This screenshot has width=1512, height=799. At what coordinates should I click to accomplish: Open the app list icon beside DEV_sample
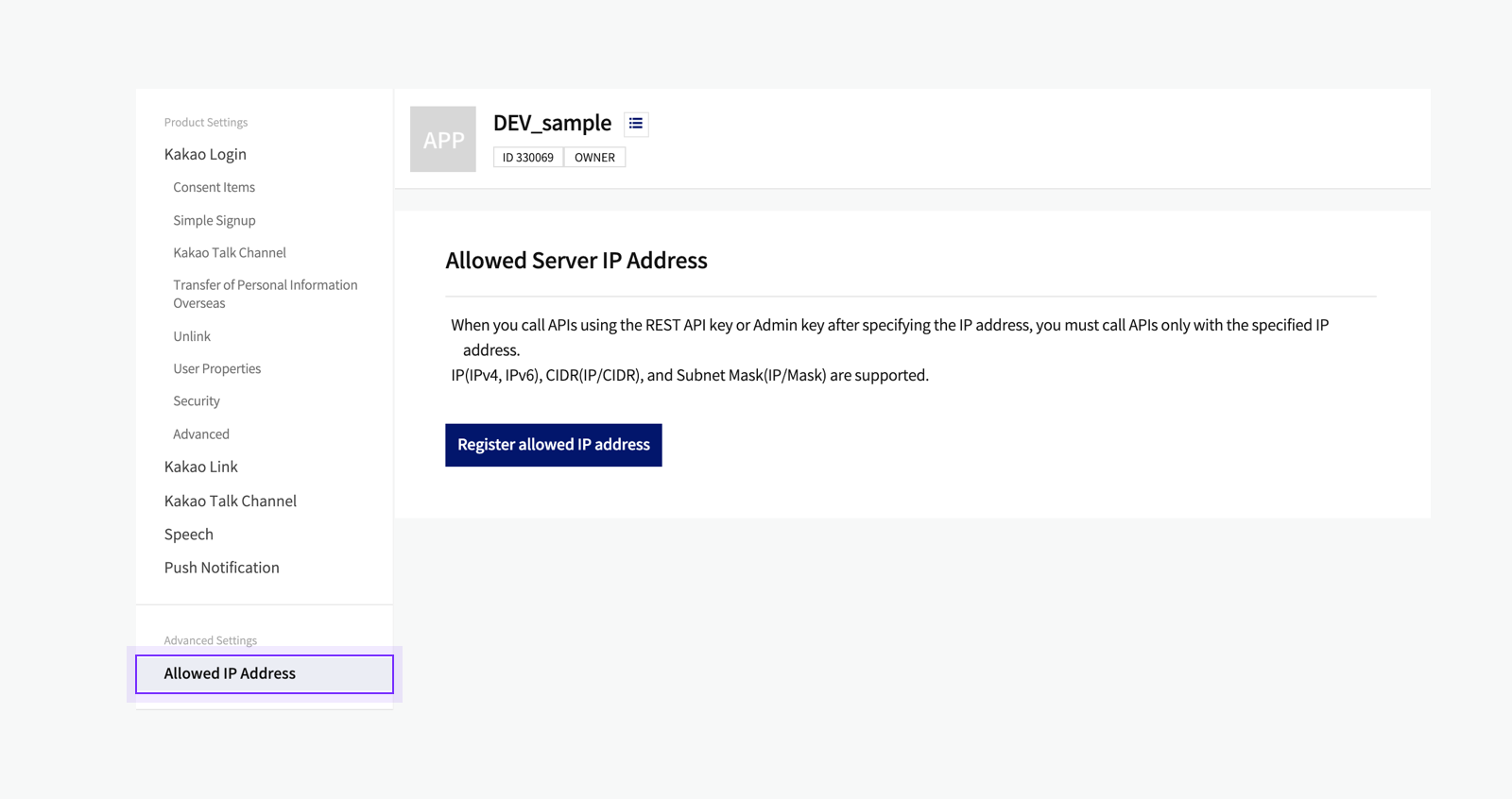(636, 124)
